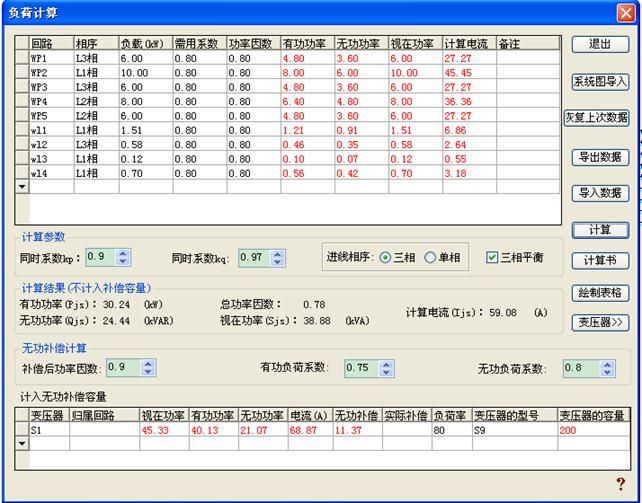Image resolution: width=642 pixels, height=503 pixels.
Task: Increase 同时系数kp with up arrow
Action: point(122,253)
